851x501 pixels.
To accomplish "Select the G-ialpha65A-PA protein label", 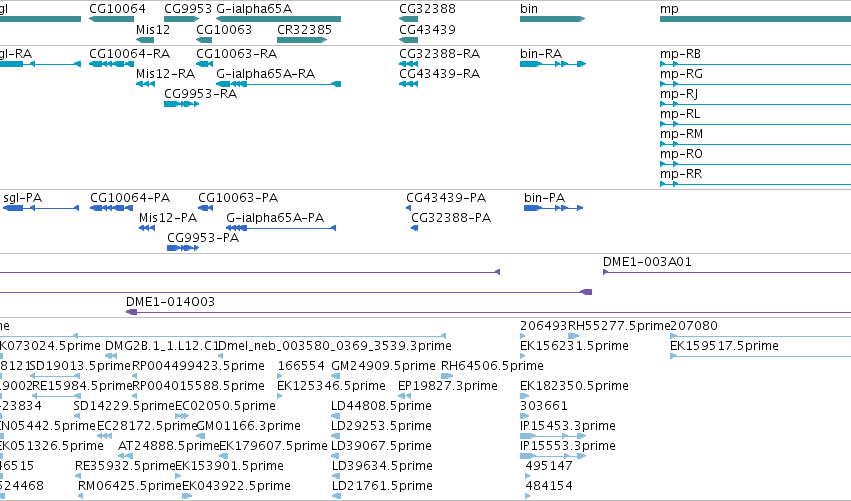I will 275,218.
